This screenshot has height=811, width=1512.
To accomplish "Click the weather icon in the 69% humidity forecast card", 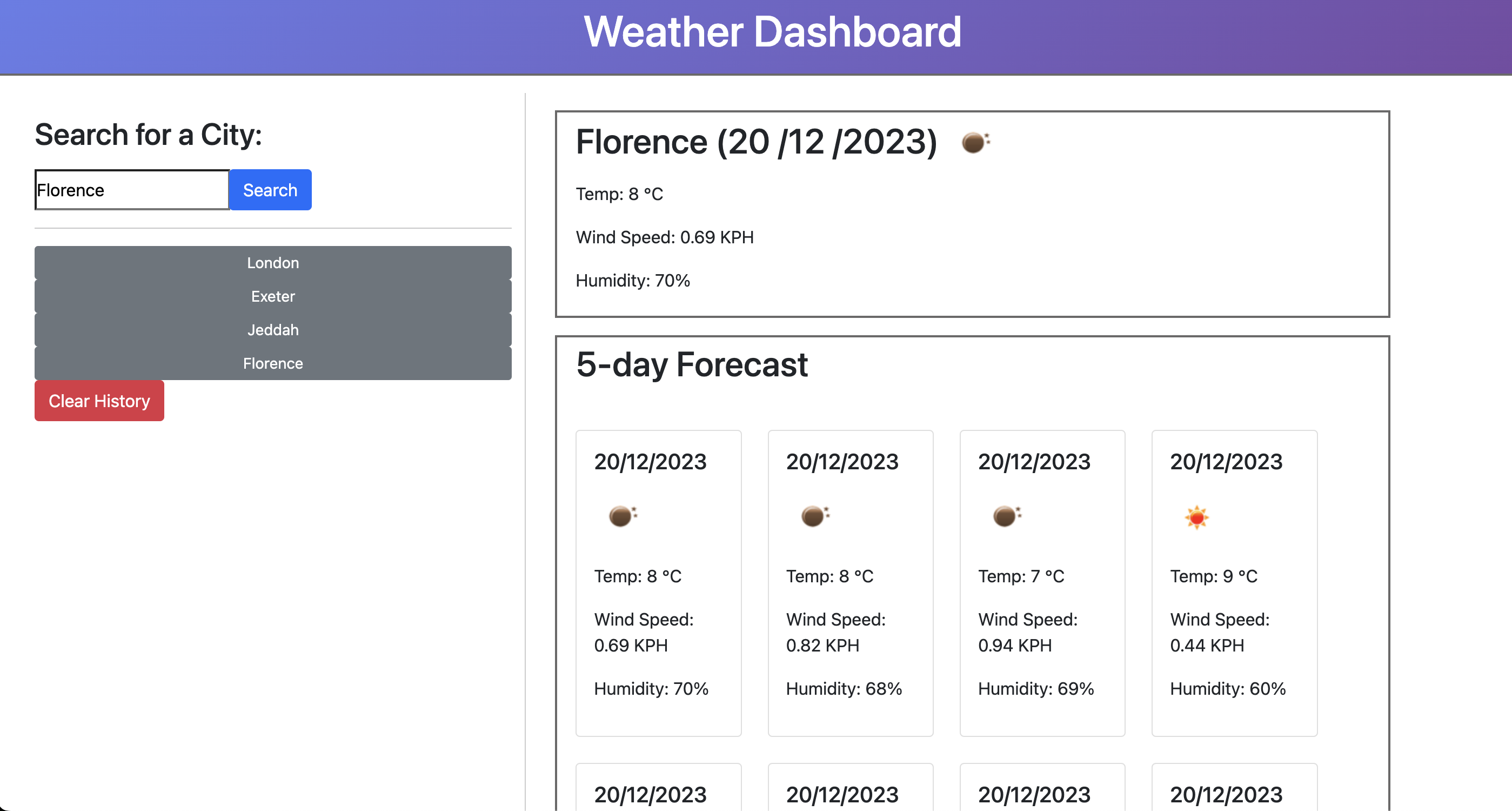I will click(1006, 516).
